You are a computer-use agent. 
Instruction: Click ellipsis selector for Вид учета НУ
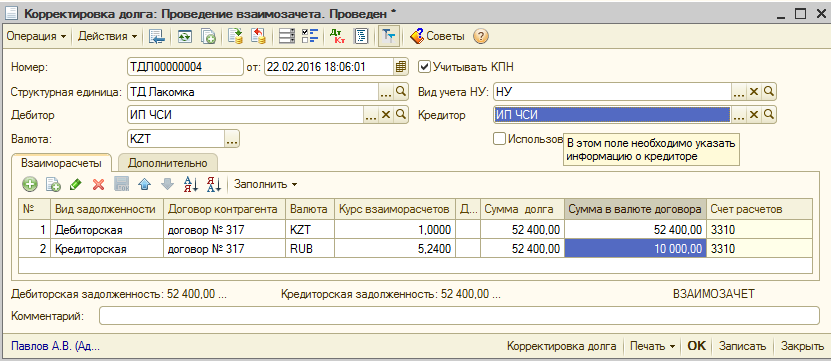click(x=739, y=92)
